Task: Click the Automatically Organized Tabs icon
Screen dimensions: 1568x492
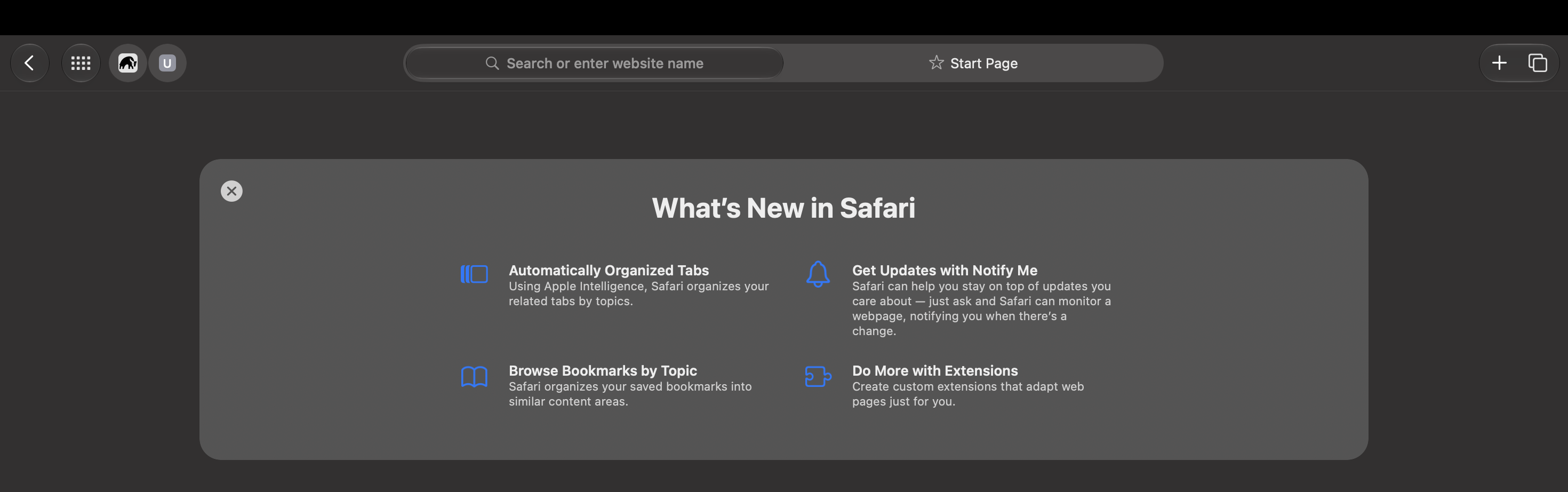Action: pos(474,274)
